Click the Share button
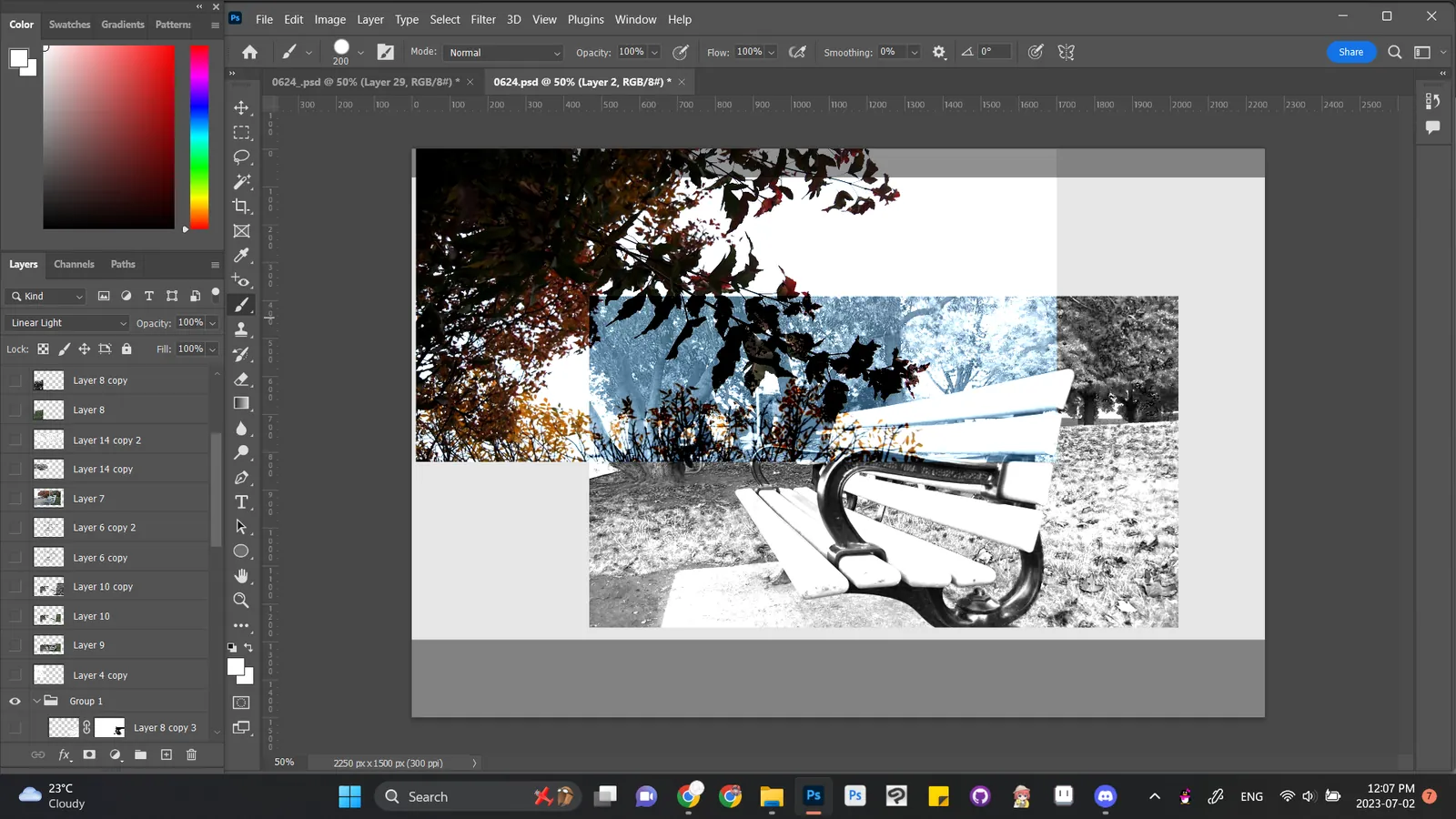The image size is (1456, 819). pos(1350,52)
